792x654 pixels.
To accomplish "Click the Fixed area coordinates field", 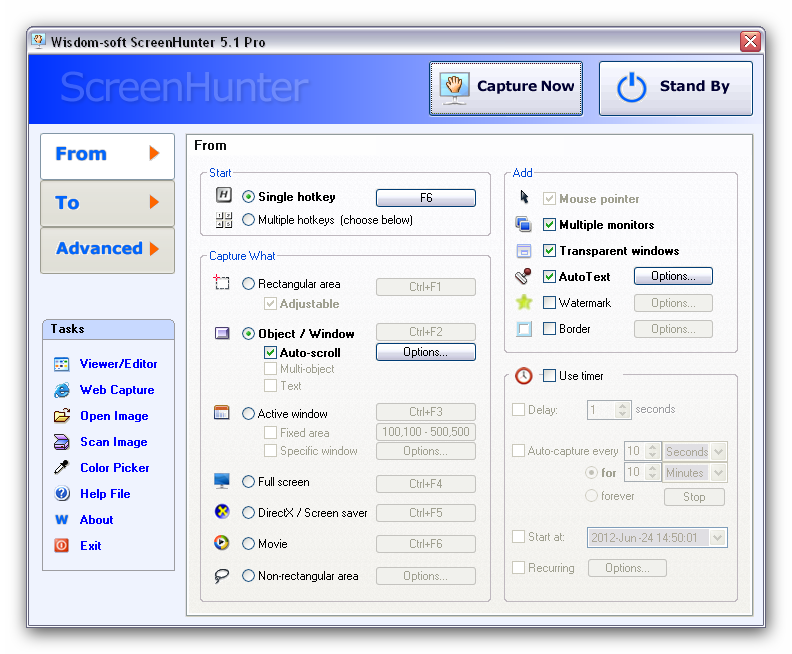I will pos(426,432).
